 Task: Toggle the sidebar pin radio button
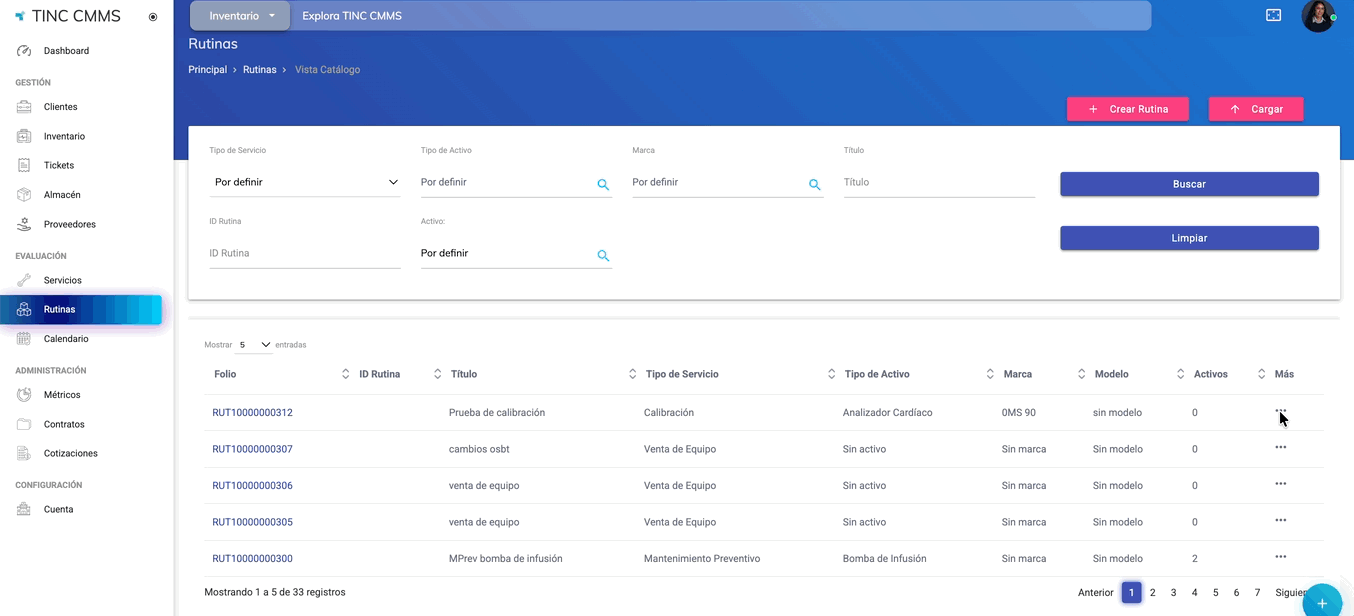tap(153, 17)
